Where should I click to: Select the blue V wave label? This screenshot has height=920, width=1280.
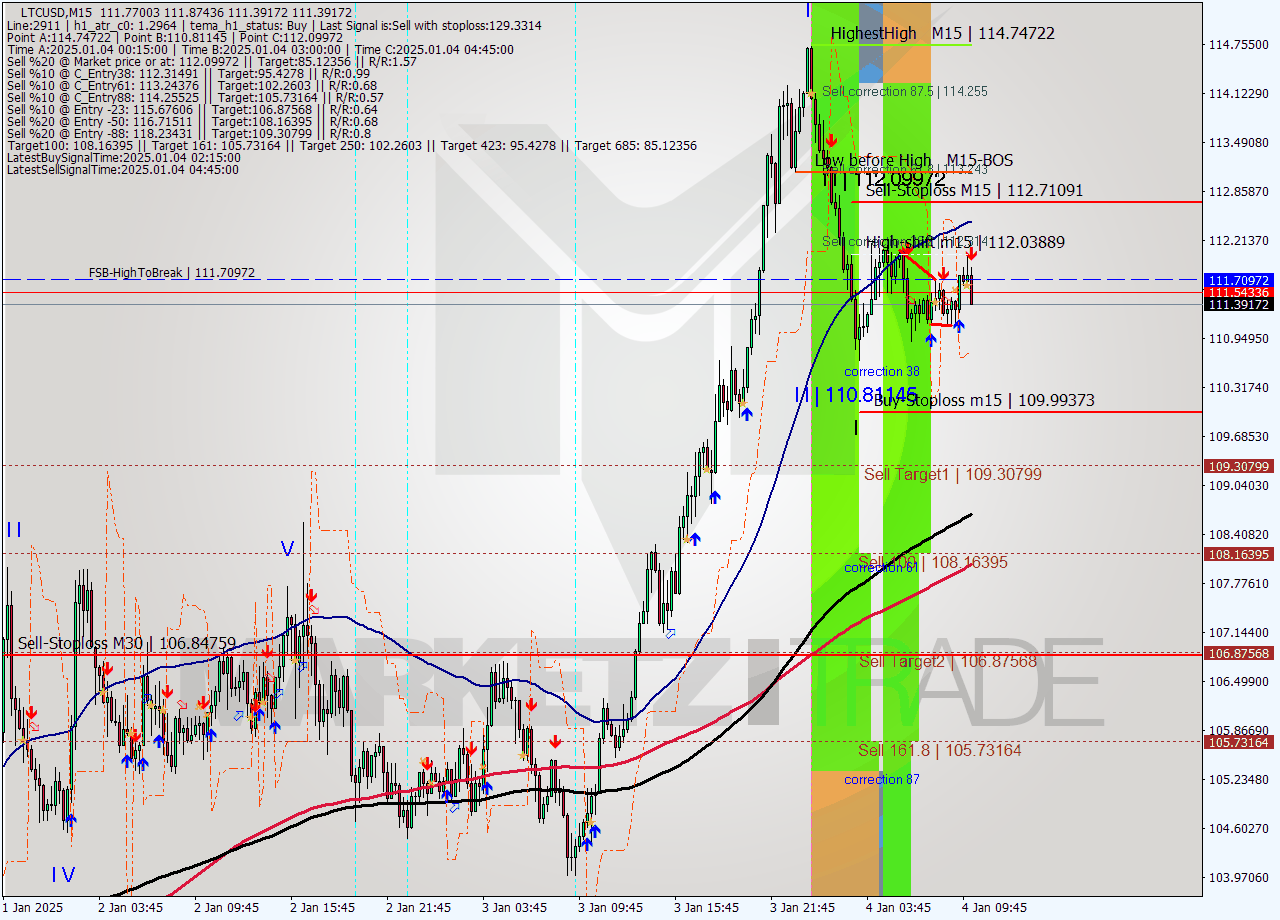(x=287, y=549)
